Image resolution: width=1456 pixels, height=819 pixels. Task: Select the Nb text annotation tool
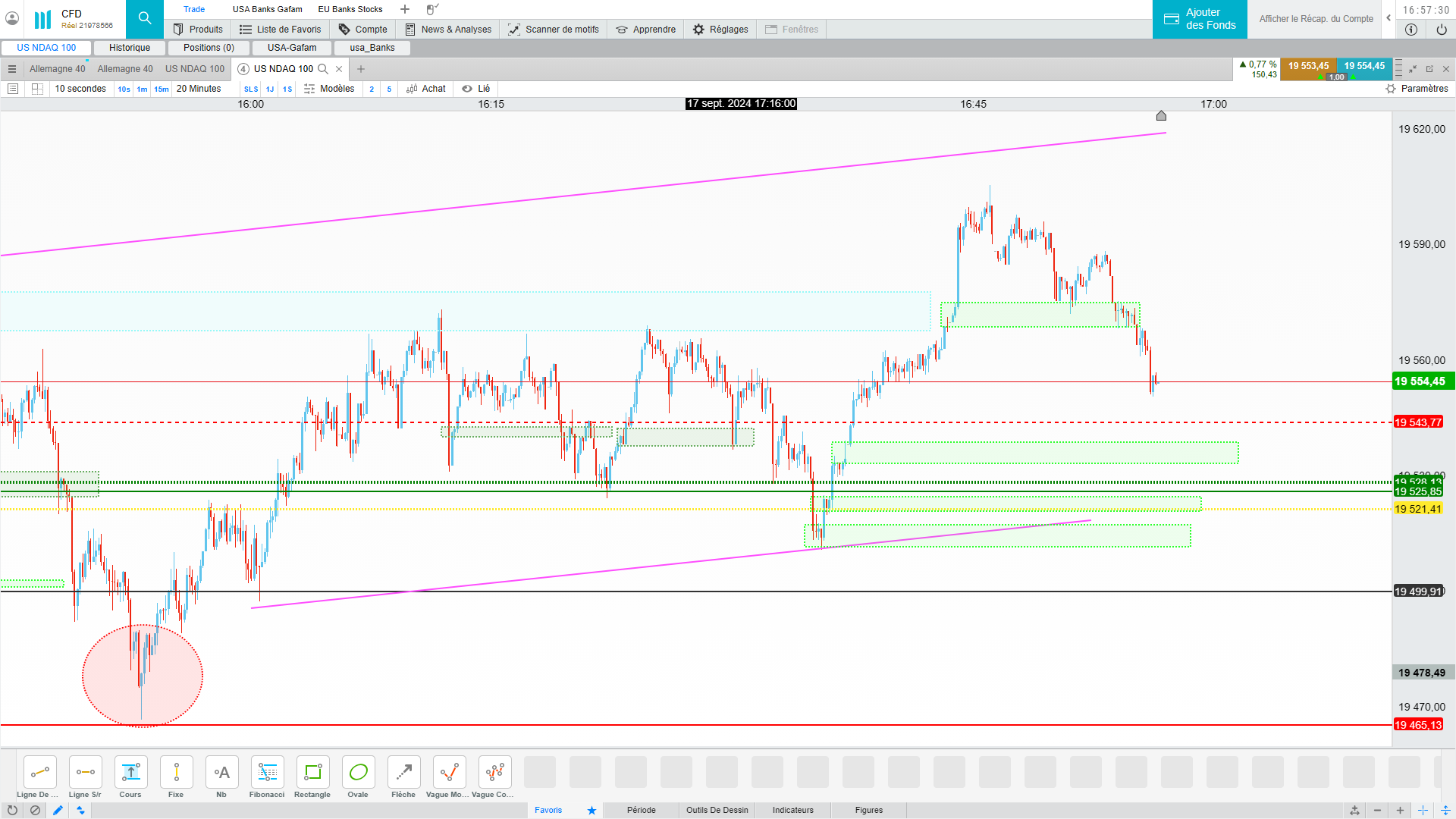(221, 773)
